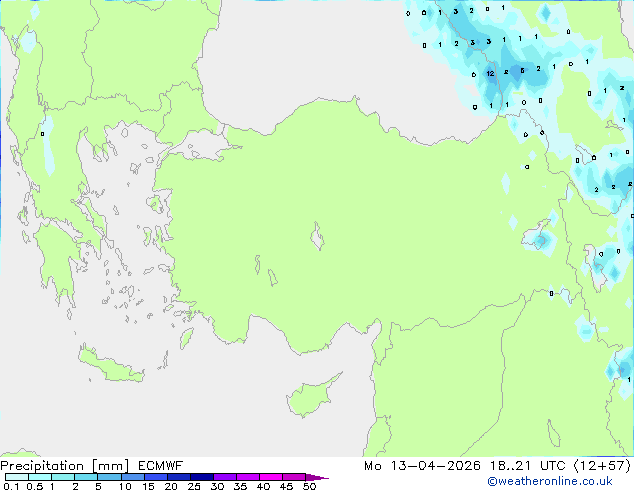
Task: Click the legend label '50'
Action: coord(310,486)
